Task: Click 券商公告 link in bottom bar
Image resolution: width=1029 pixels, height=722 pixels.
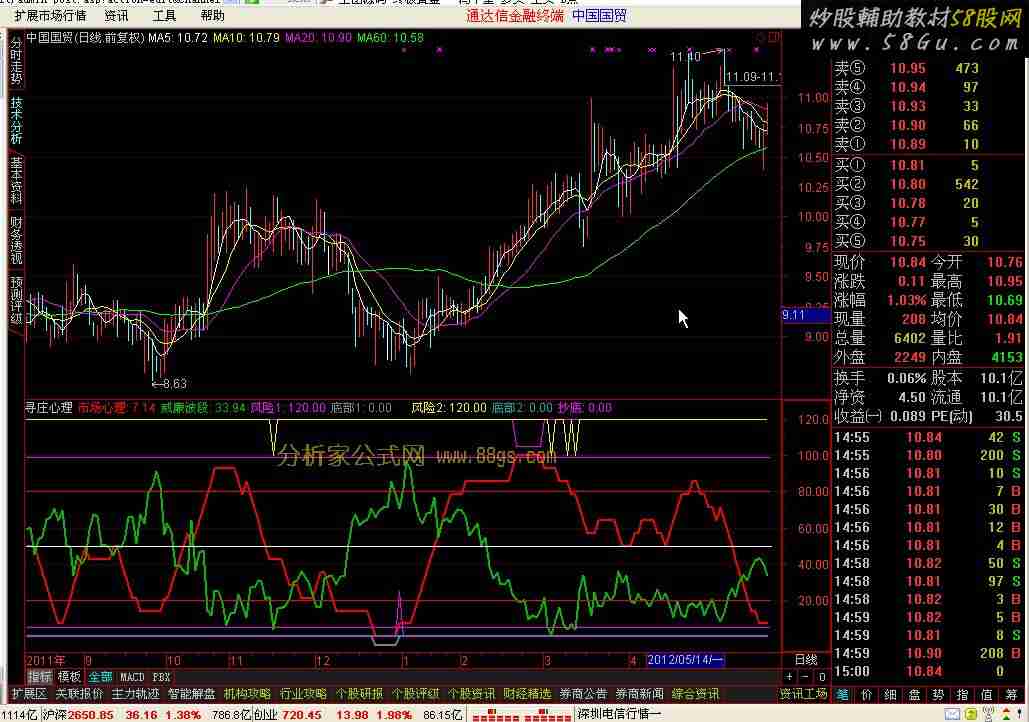Action: [x=583, y=693]
